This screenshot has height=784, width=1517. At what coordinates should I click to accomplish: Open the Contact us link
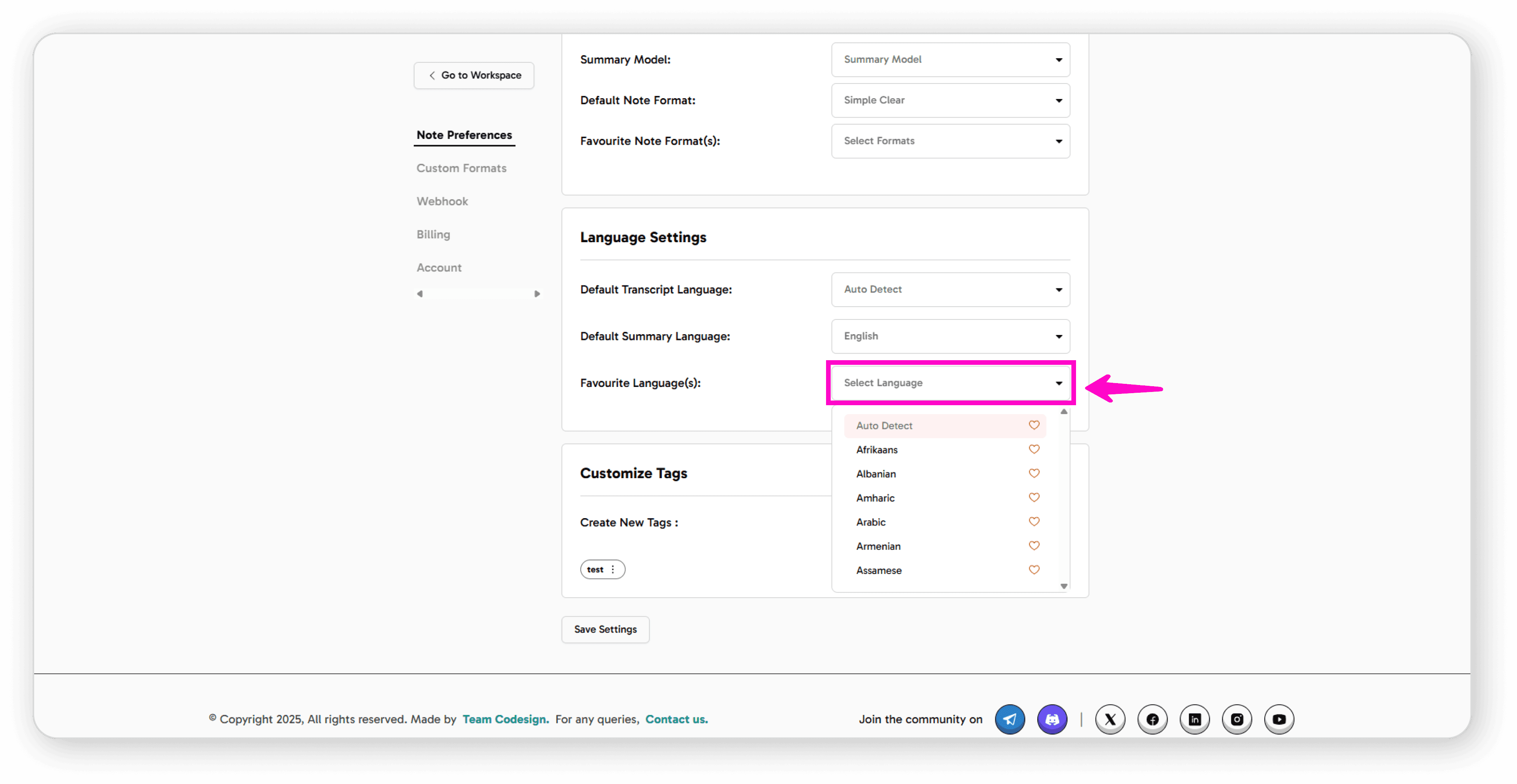click(x=676, y=719)
